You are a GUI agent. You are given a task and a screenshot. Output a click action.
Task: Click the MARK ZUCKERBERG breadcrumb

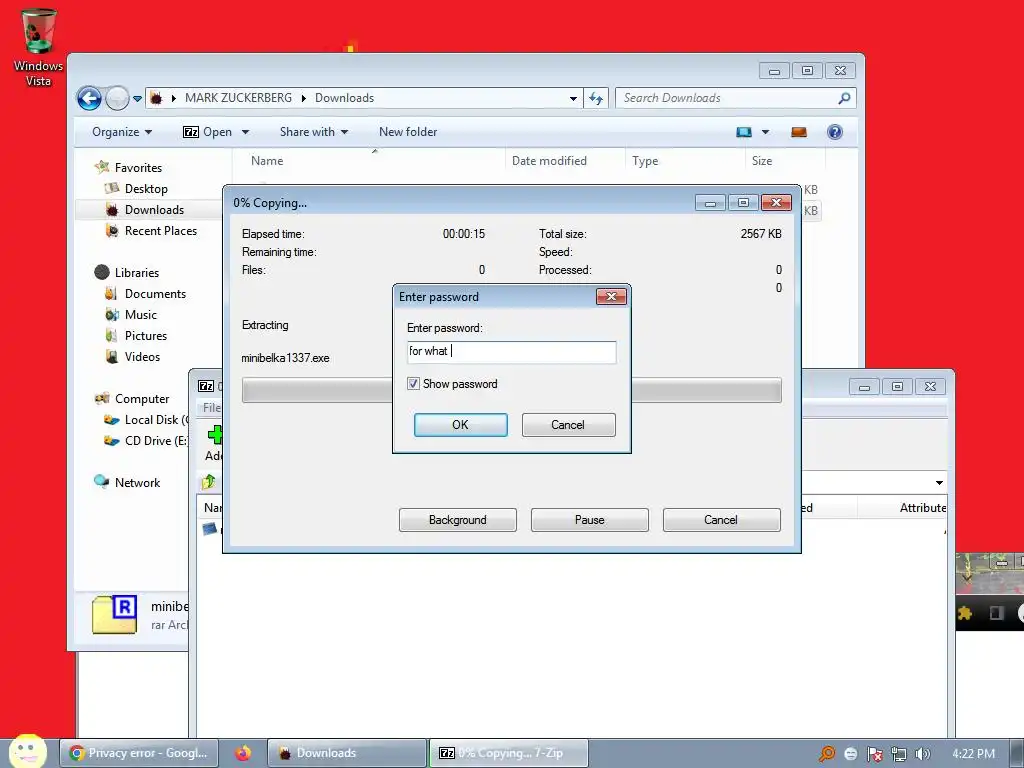(238, 98)
